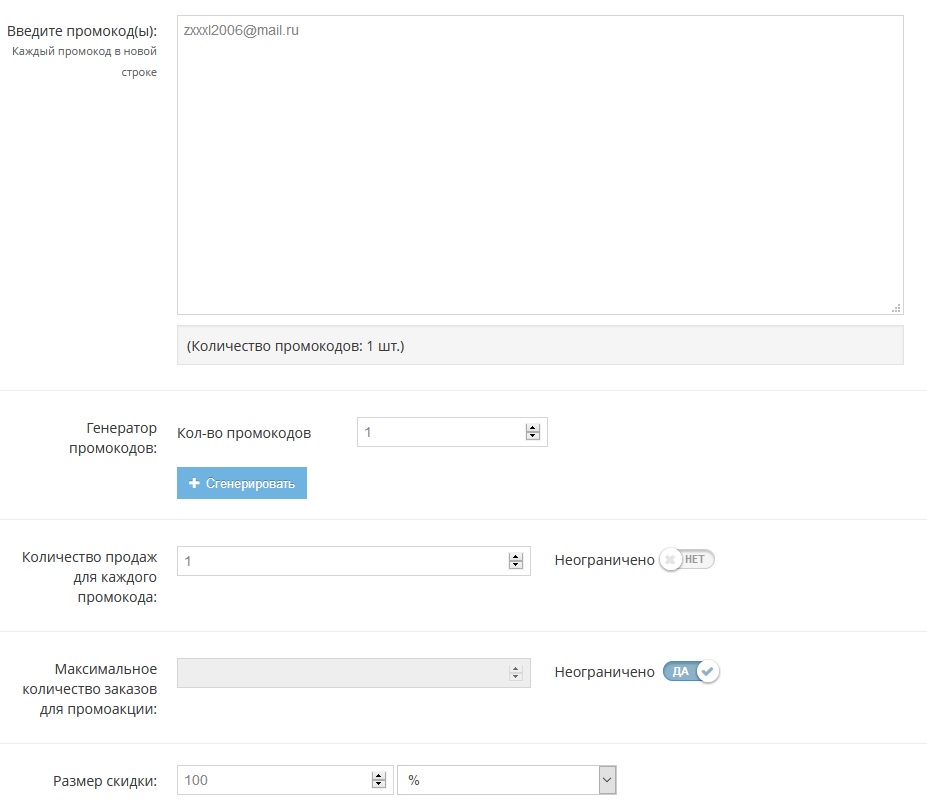This screenshot has height=805, width=927.
Task: Toggle unlimited sales switch showing НЕТ
Action: 687,559
